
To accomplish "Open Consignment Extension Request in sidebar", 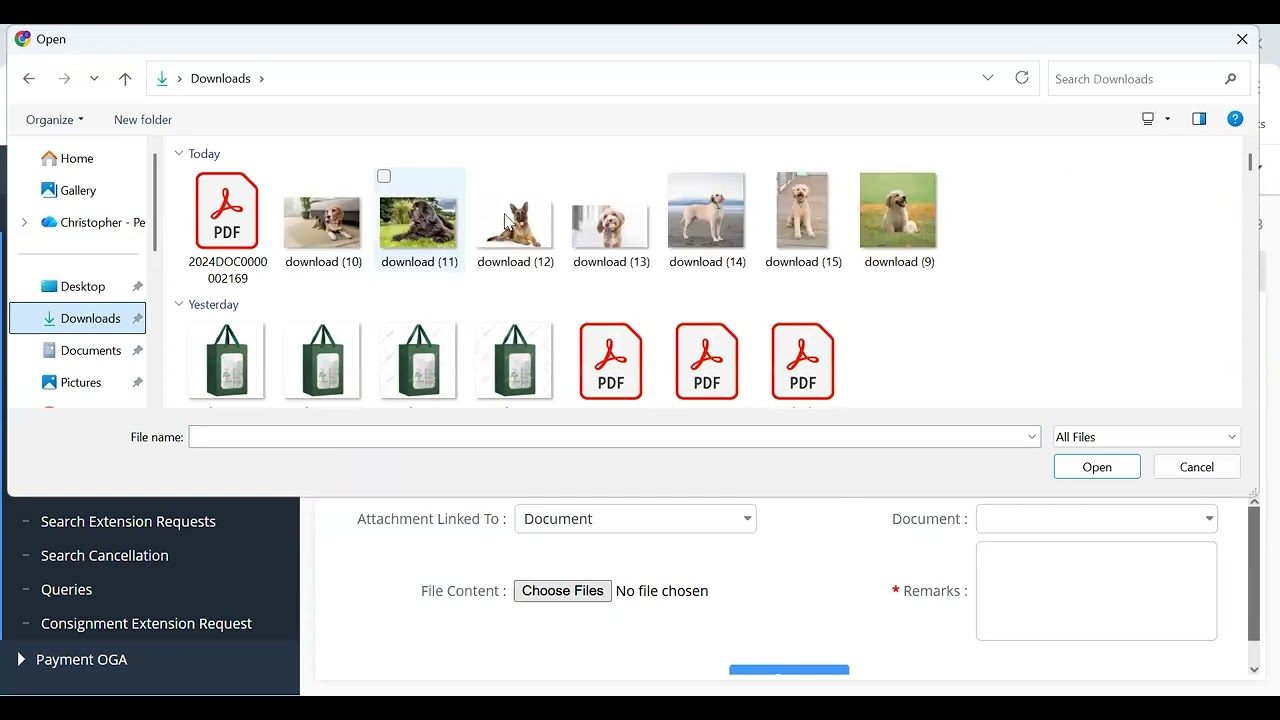I will (x=146, y=624).
